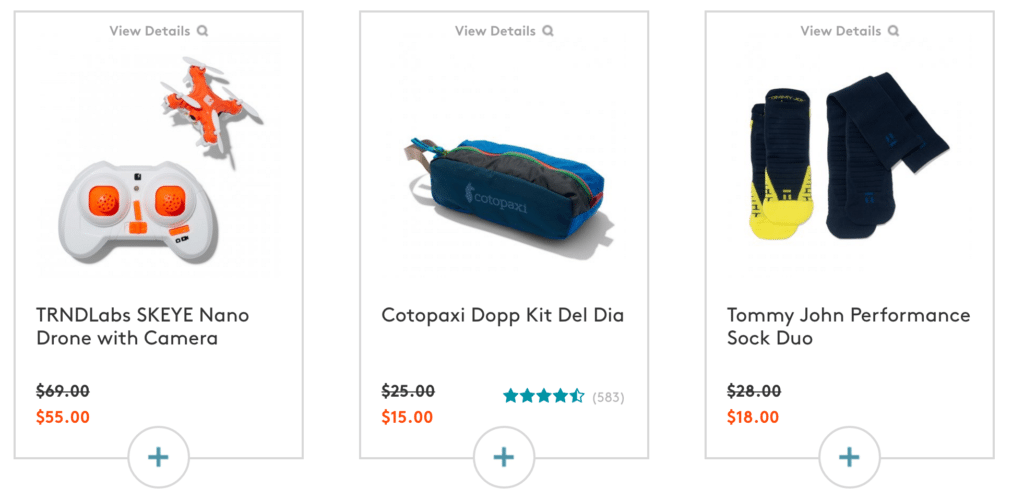Click the Tommy John Performance Sock Duo title
The height and width of the screenshot is (500, 1024).
point(848,326)
